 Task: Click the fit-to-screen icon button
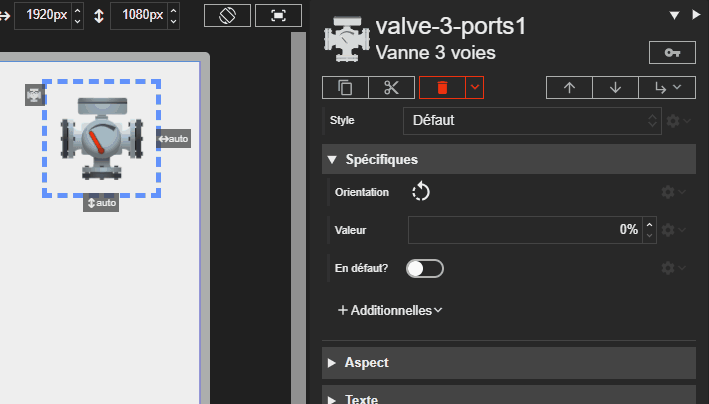[278, 15]
